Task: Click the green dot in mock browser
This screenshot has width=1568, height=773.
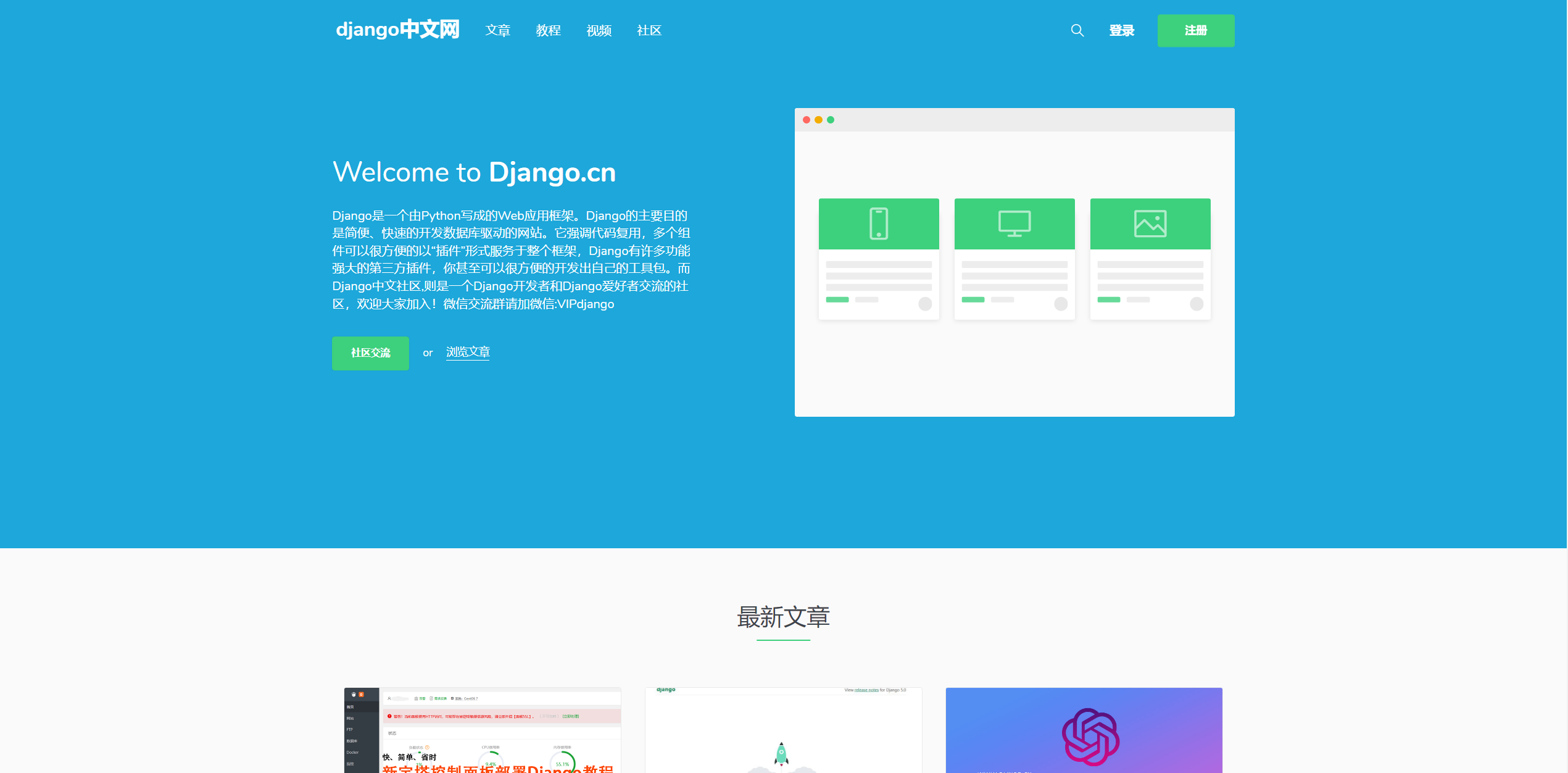Action: pos(831,120)
